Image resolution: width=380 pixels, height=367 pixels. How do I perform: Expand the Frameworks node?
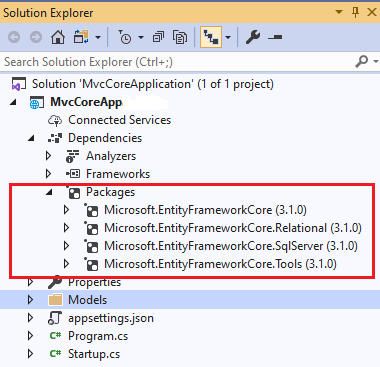48,174
